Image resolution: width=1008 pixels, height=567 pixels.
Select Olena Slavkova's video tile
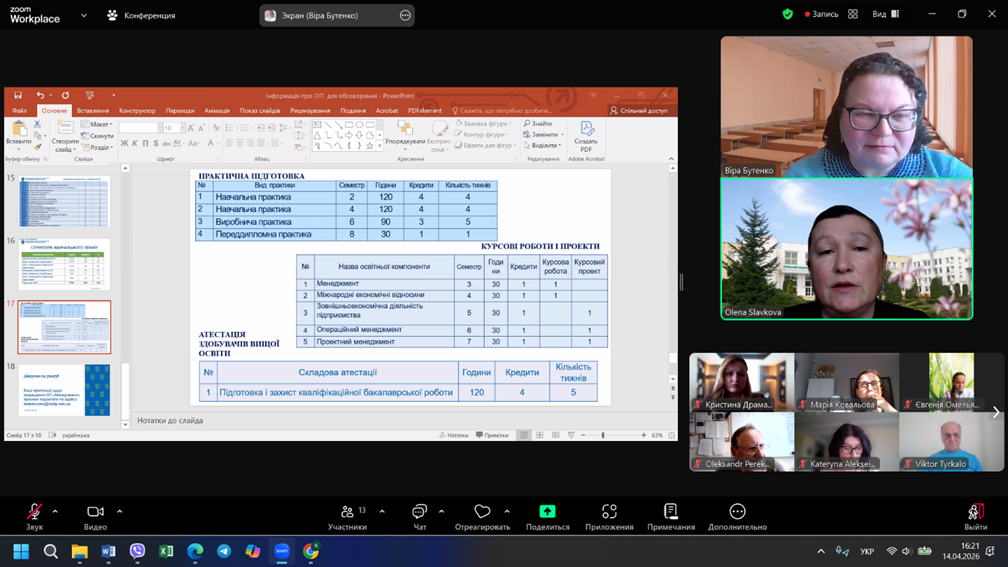(846, 249)
